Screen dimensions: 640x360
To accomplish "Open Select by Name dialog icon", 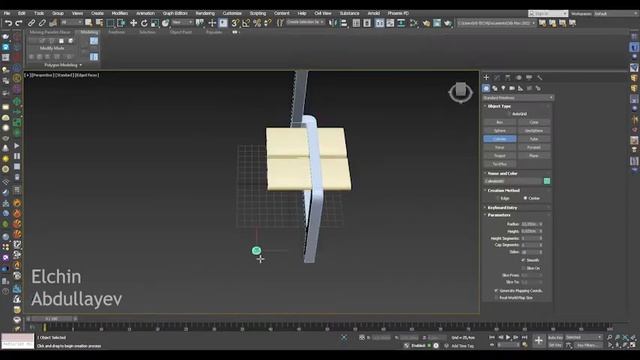I will coord(99,23).
